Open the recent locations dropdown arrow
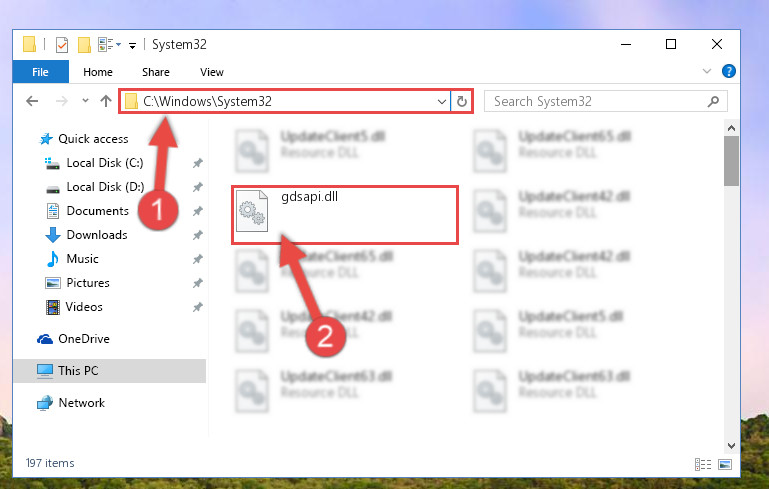This screenshot has height=489, width=769. pos(85,101)
